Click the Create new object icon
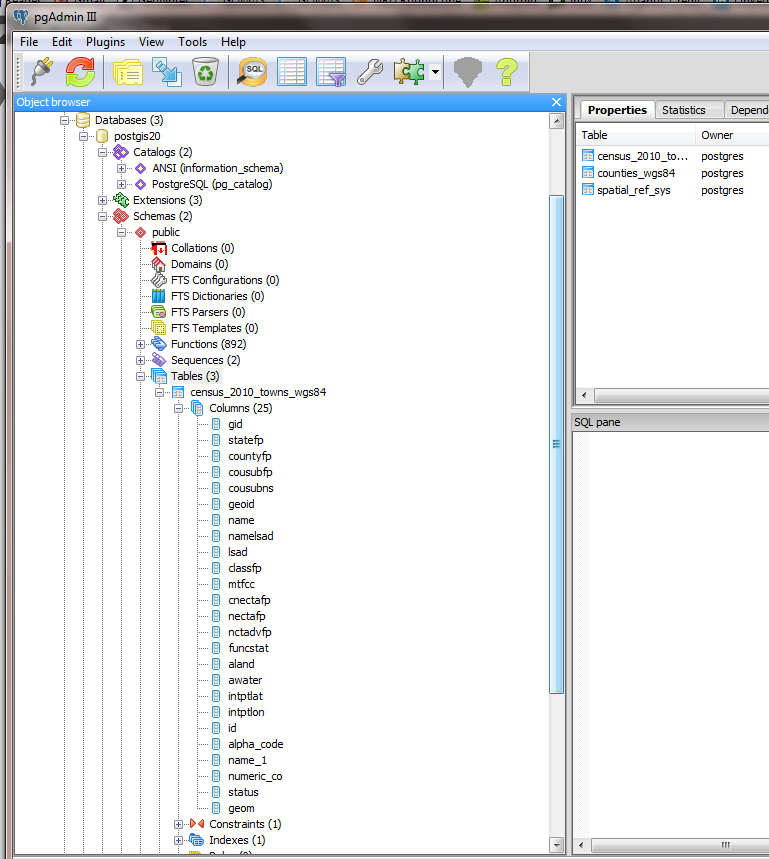Viewport: 769px width, 859px height. pyautogui.click(x=167, y=72)
